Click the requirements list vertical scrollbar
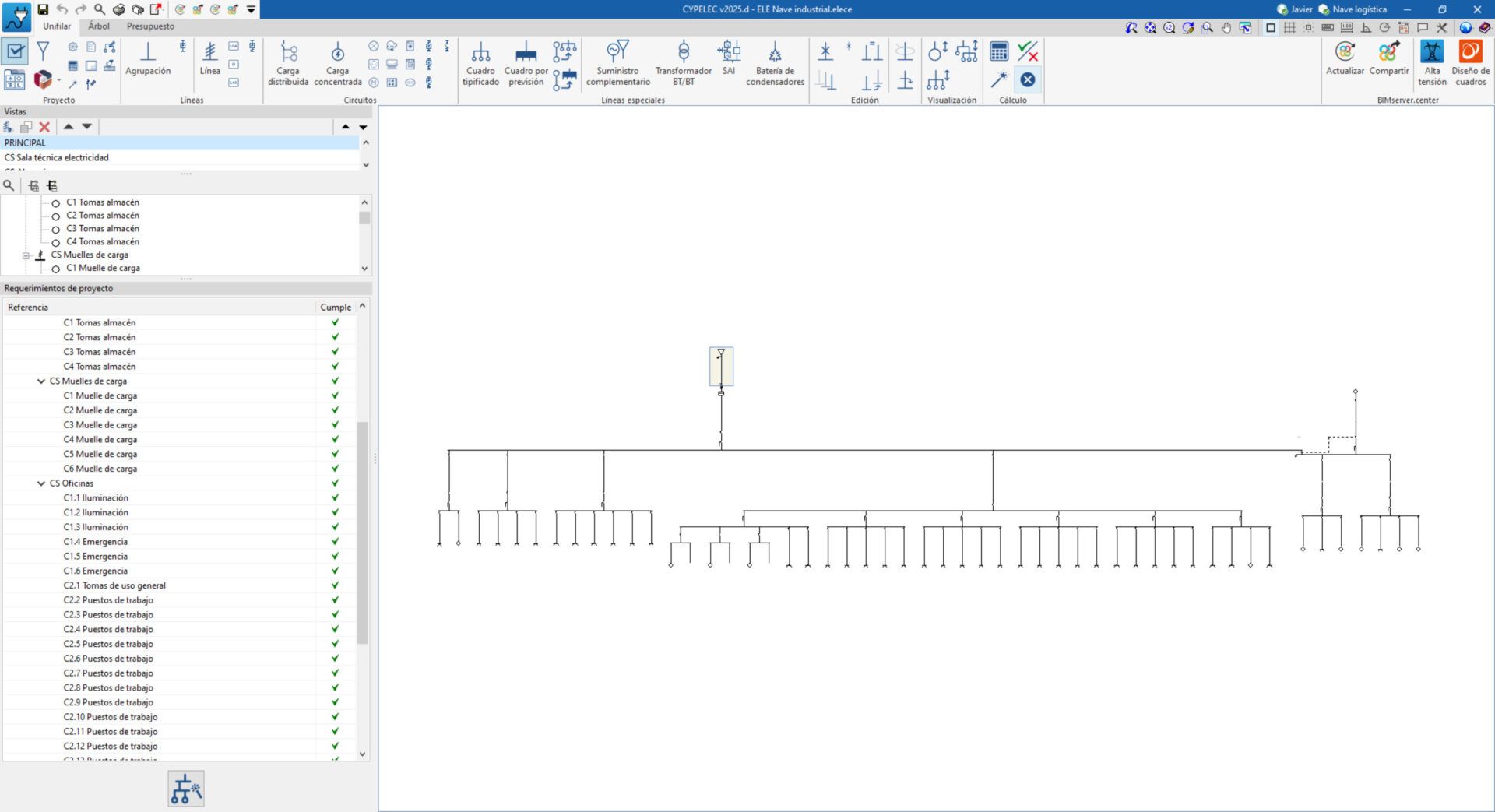This screenshot has height=812, width=1495. coord(362,533)
